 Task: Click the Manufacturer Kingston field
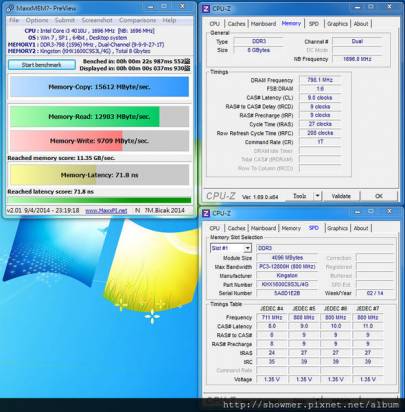pyautogui.click(x=287, y=276)
